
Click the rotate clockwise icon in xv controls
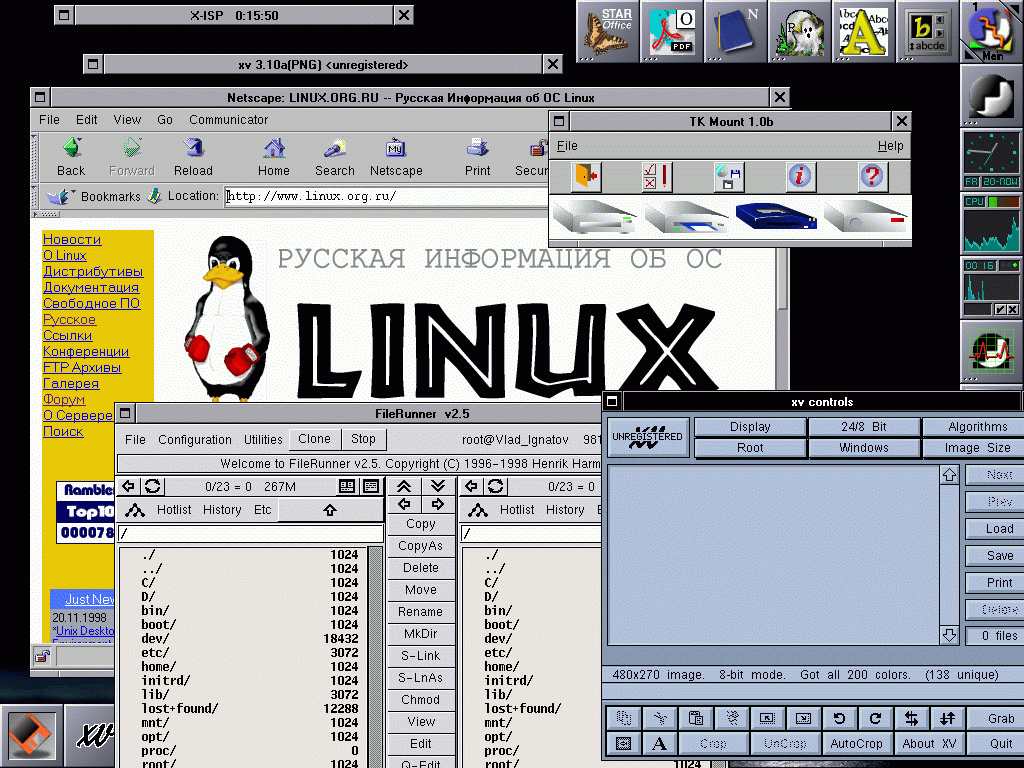pos(875,718)
